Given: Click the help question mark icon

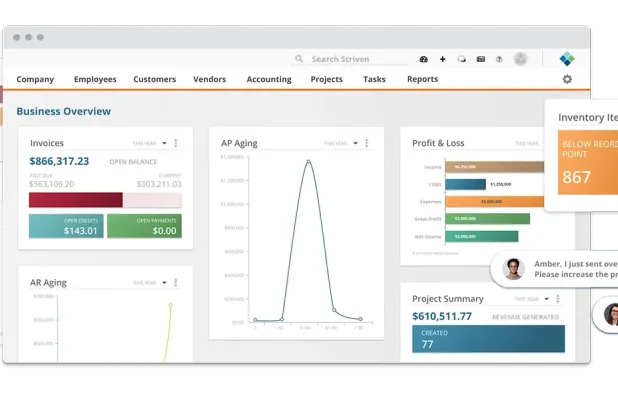Looking at the screenshot, I should tap(499, 59).
